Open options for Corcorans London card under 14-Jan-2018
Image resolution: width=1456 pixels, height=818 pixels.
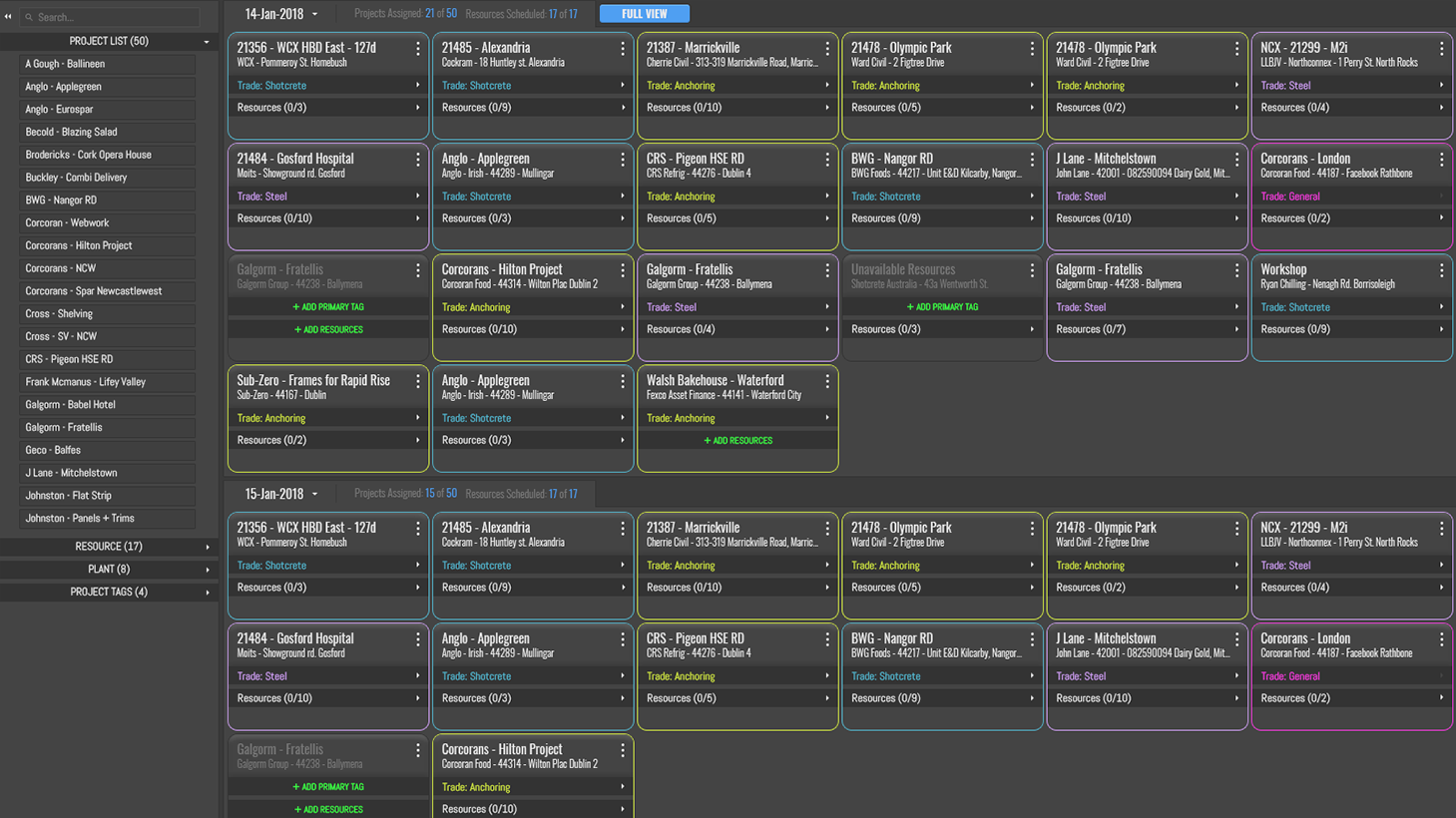coord(1441,160)
